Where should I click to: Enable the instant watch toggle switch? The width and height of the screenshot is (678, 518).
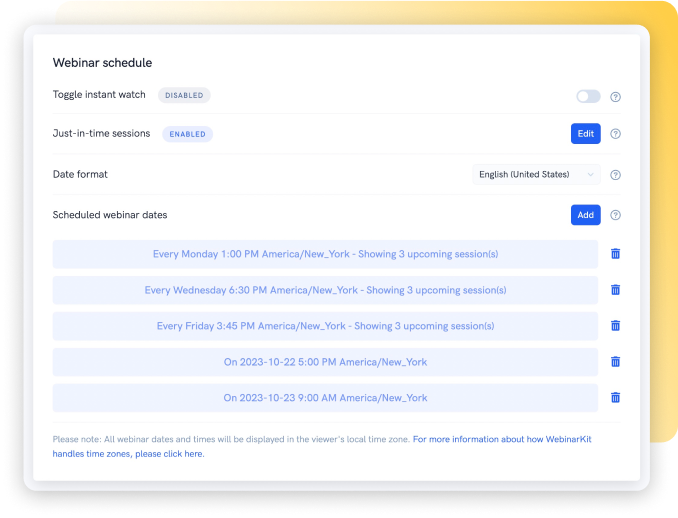588,96
